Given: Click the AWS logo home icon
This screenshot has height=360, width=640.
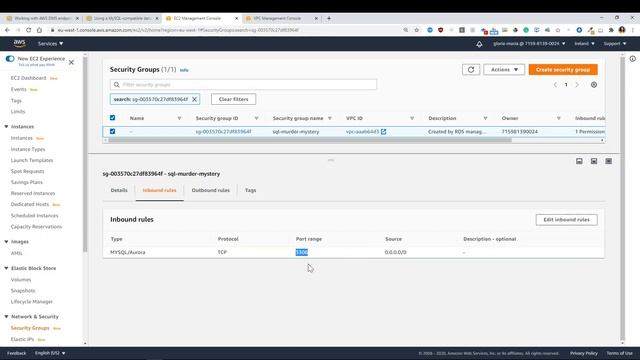Looking at the screenshot, I should tap(19, 43).
